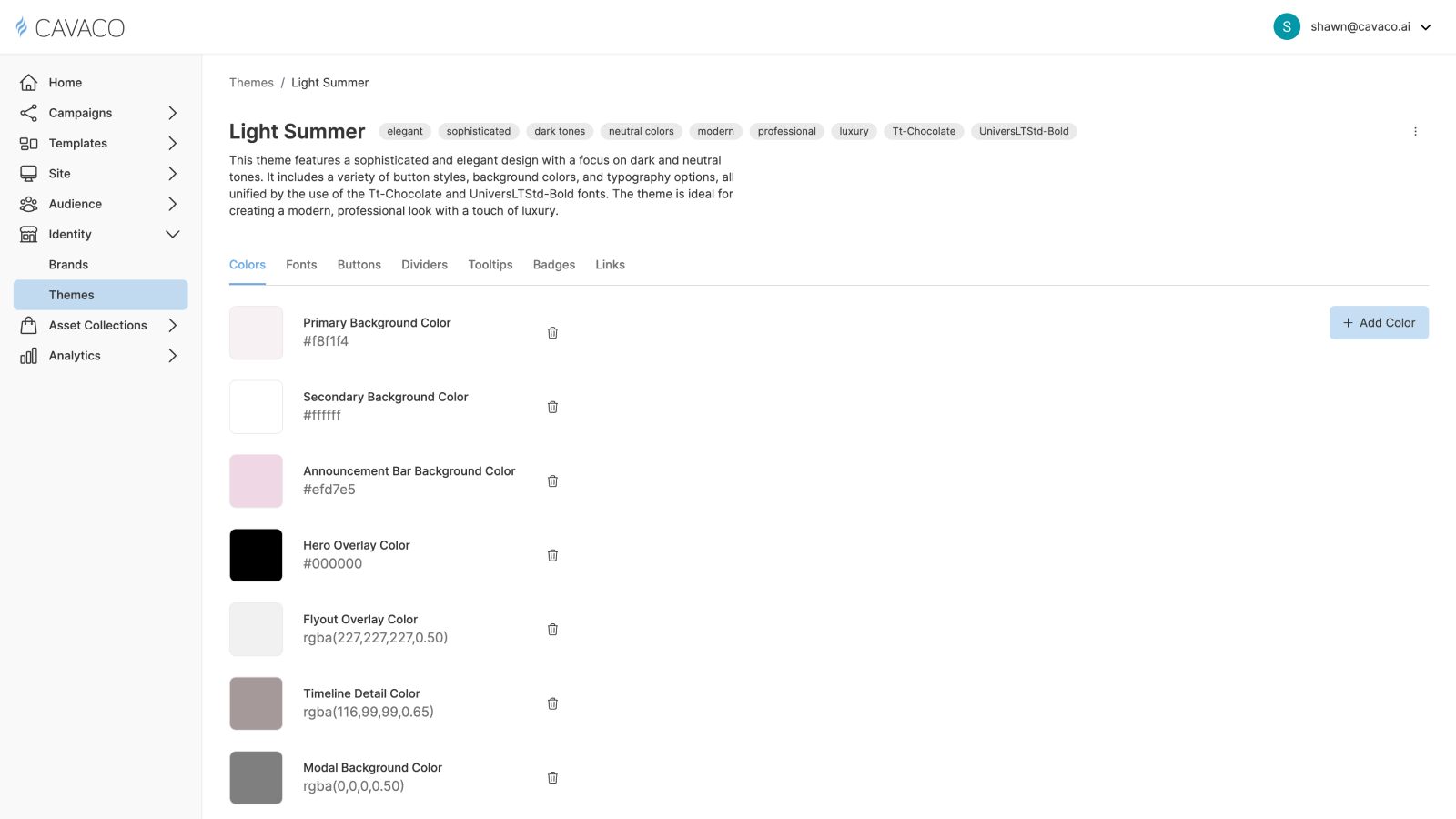
Task: Click the Add Color button
Action: coord(1379,322)
